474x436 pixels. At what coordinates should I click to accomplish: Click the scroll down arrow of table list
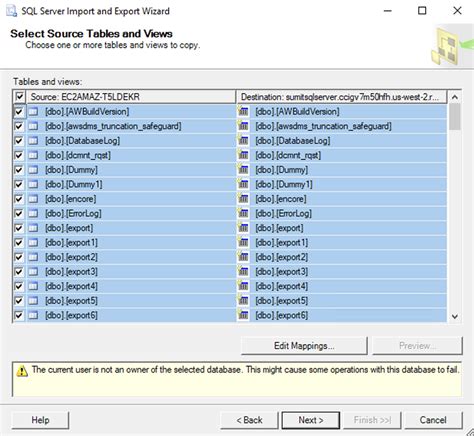click(454, 316)
